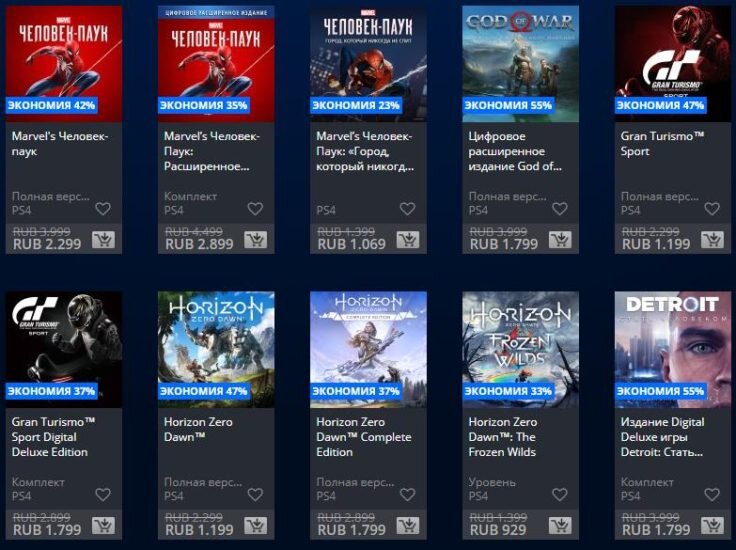
Task: Add Frozen Wilds RUB 929 to cart
Action: (x=560, y=526)
